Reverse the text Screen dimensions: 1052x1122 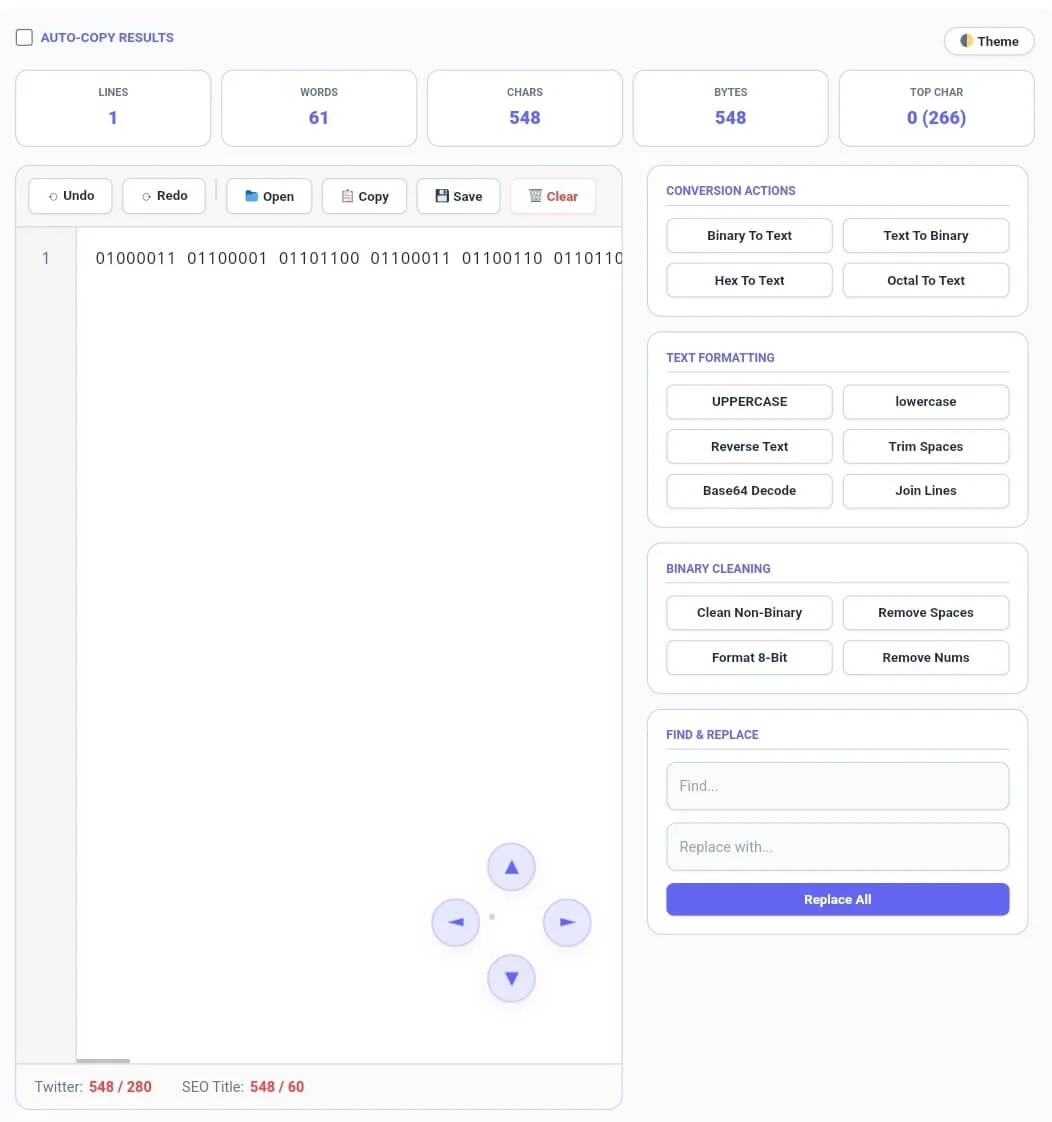748,446
